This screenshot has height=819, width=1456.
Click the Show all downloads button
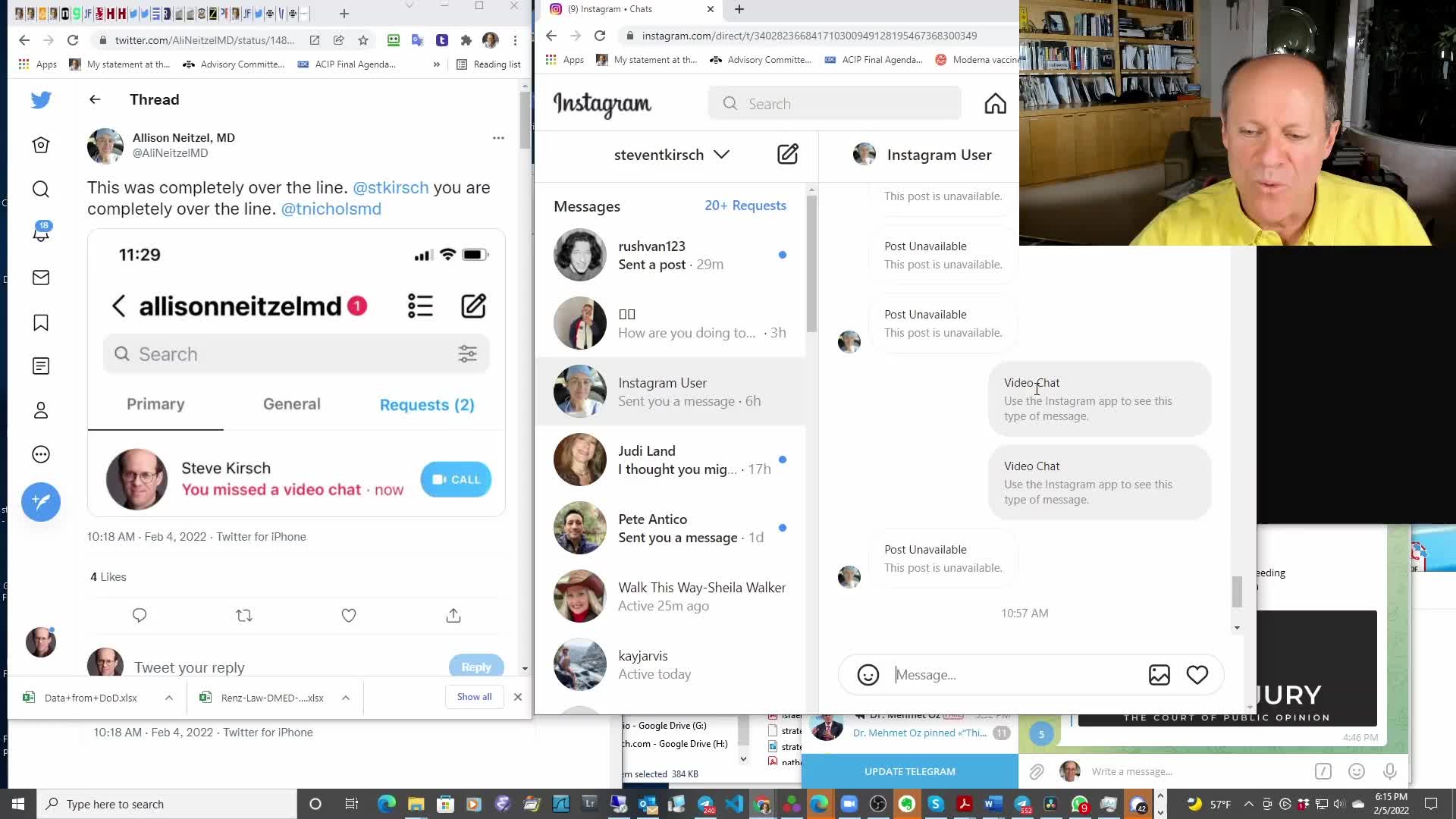(474, 697)
